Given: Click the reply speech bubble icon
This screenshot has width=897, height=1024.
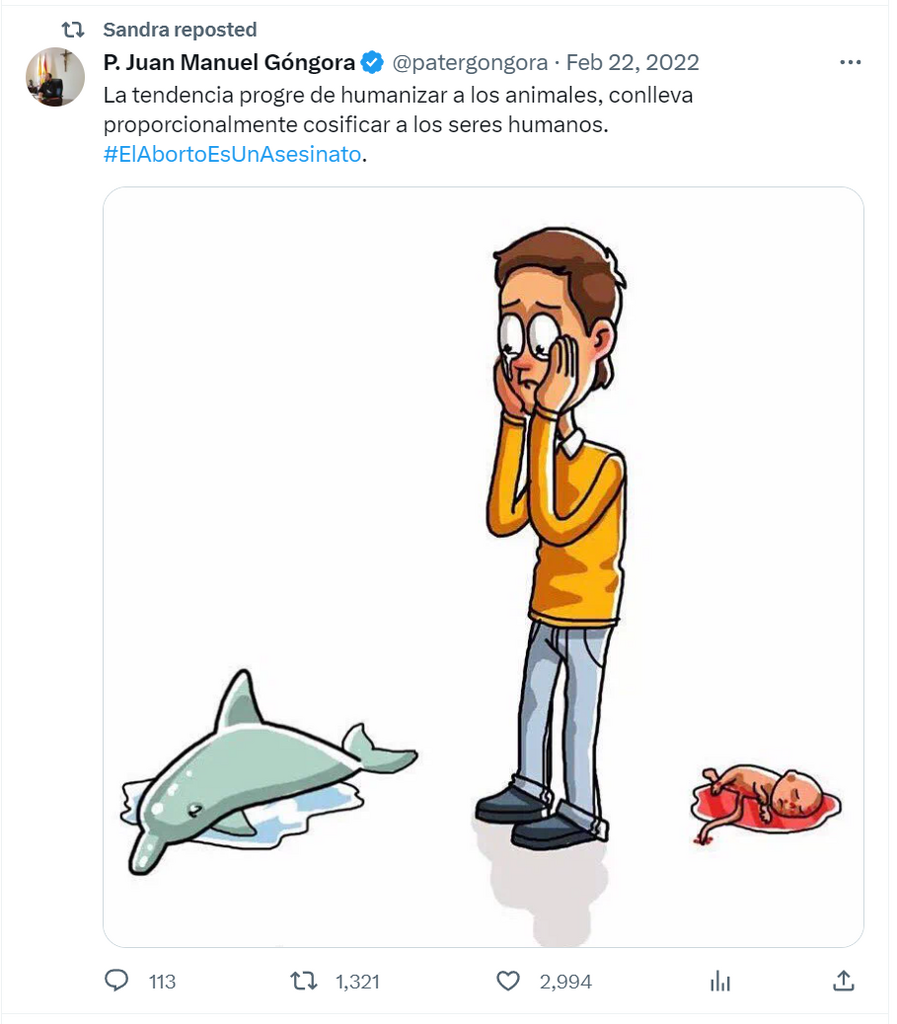Looking at the screenshot, I should coord(117,981).
